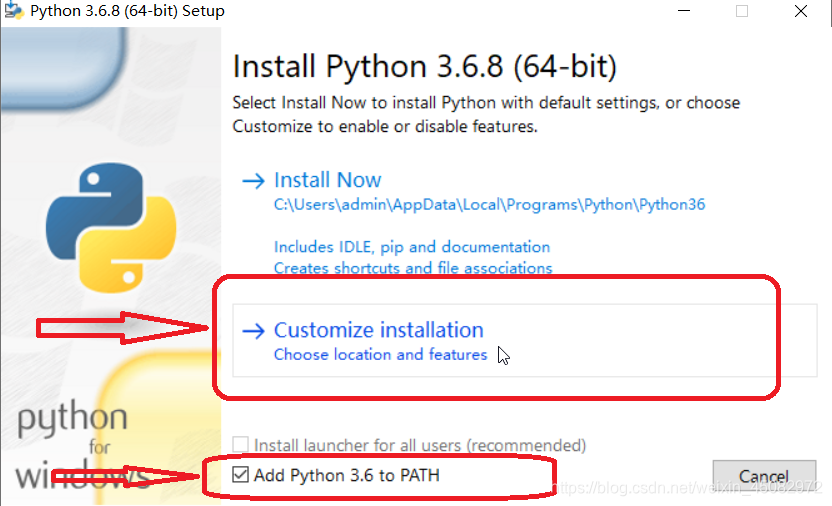
Task: Click the maximize button in title bar
Action: [x=742, y=11]
